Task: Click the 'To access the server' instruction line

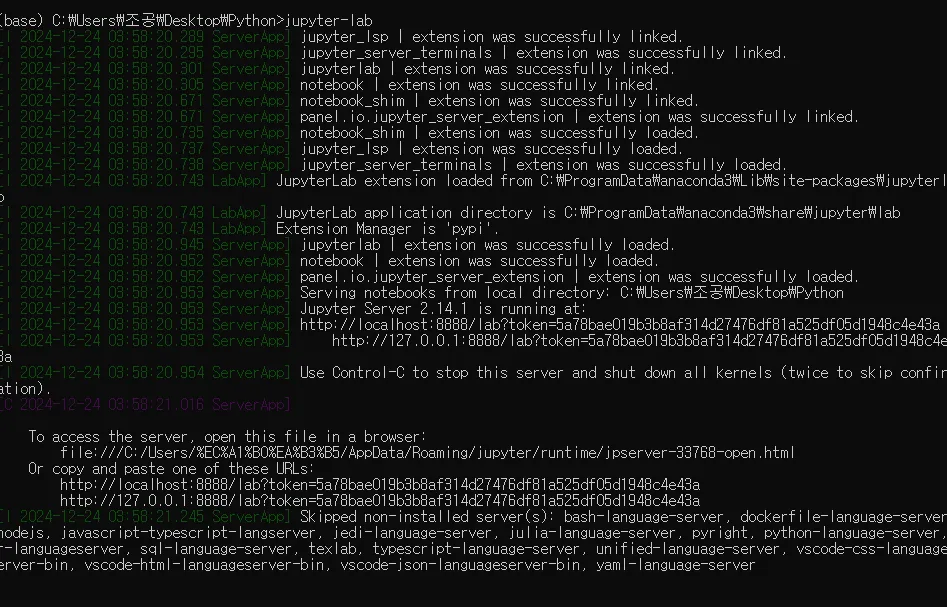Action: point(227,437)
